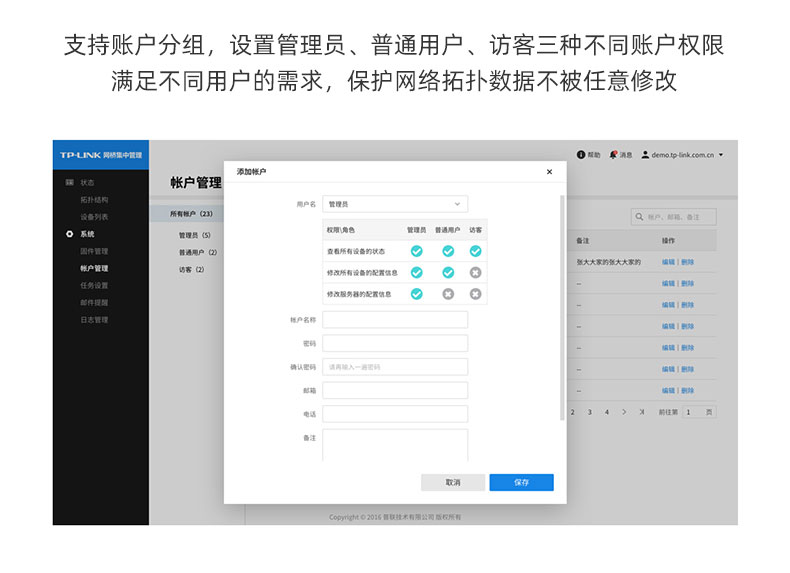Click checkmark for 管理员 in 修改服务器的配置信息 row
Image resolution: width=790 pixels, height=573 pixels.
click(x=417, y=294)
